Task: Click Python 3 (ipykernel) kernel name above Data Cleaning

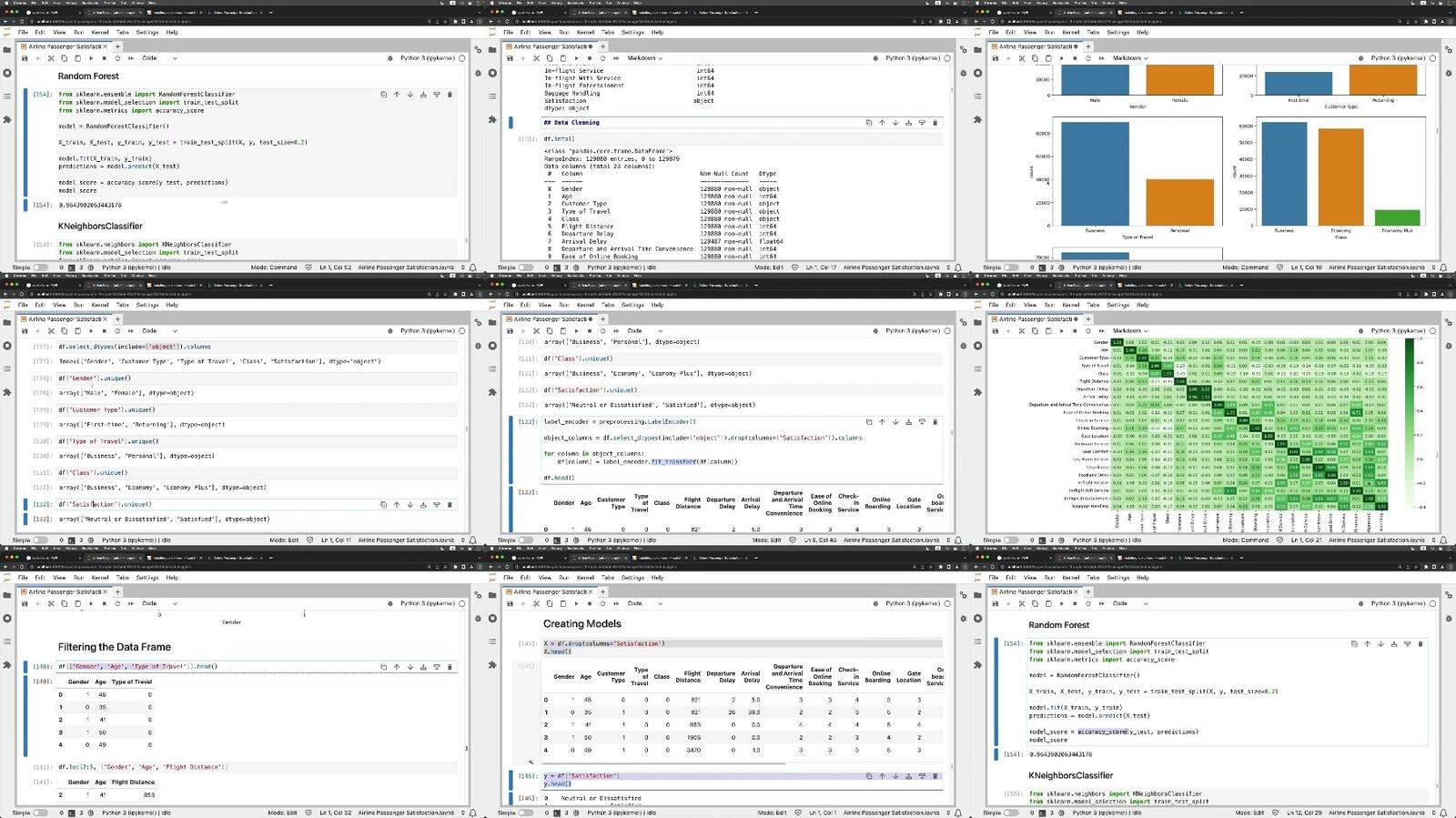Action: tap(912, 58)
